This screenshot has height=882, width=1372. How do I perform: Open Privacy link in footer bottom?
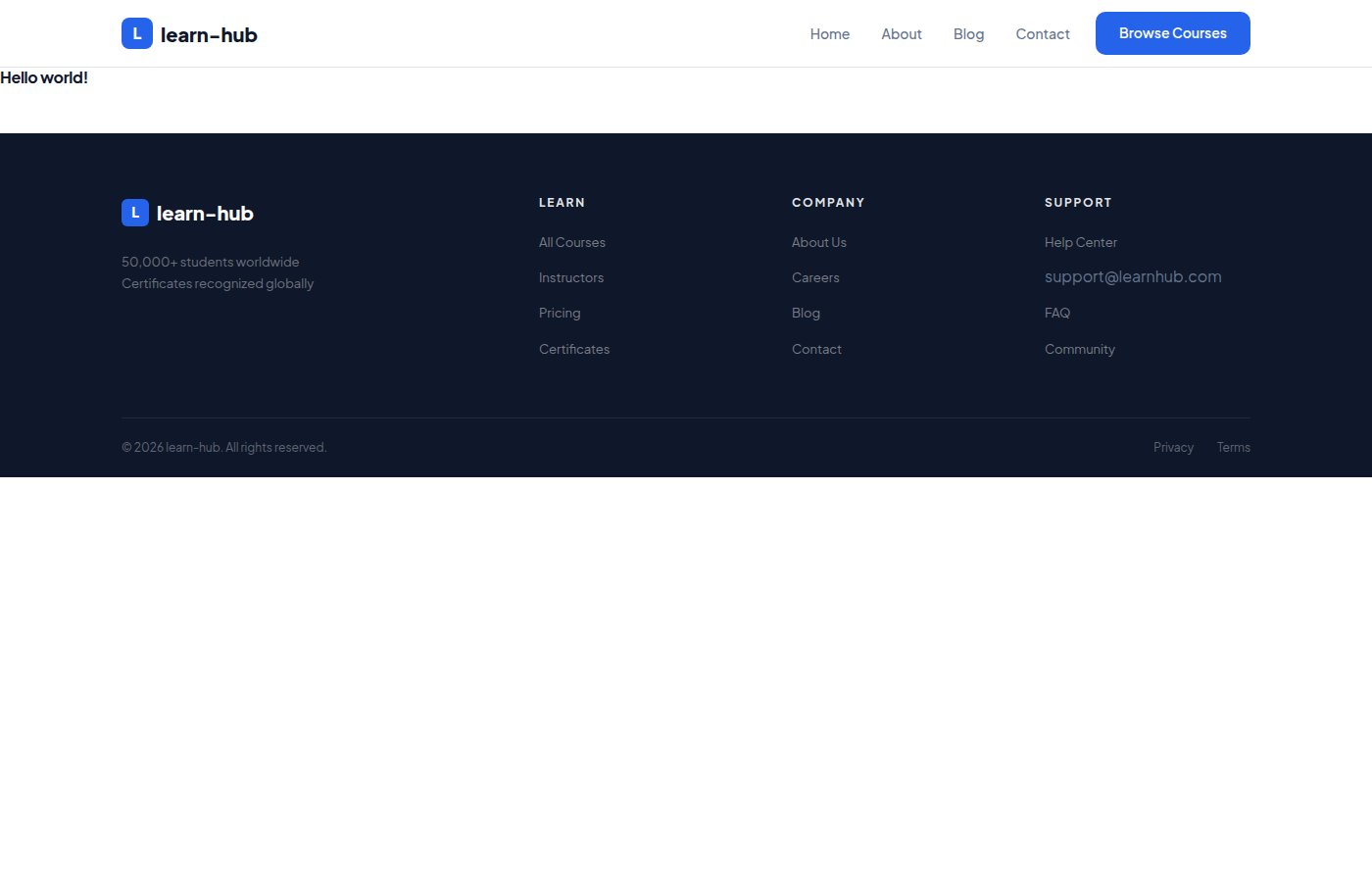1173,447
